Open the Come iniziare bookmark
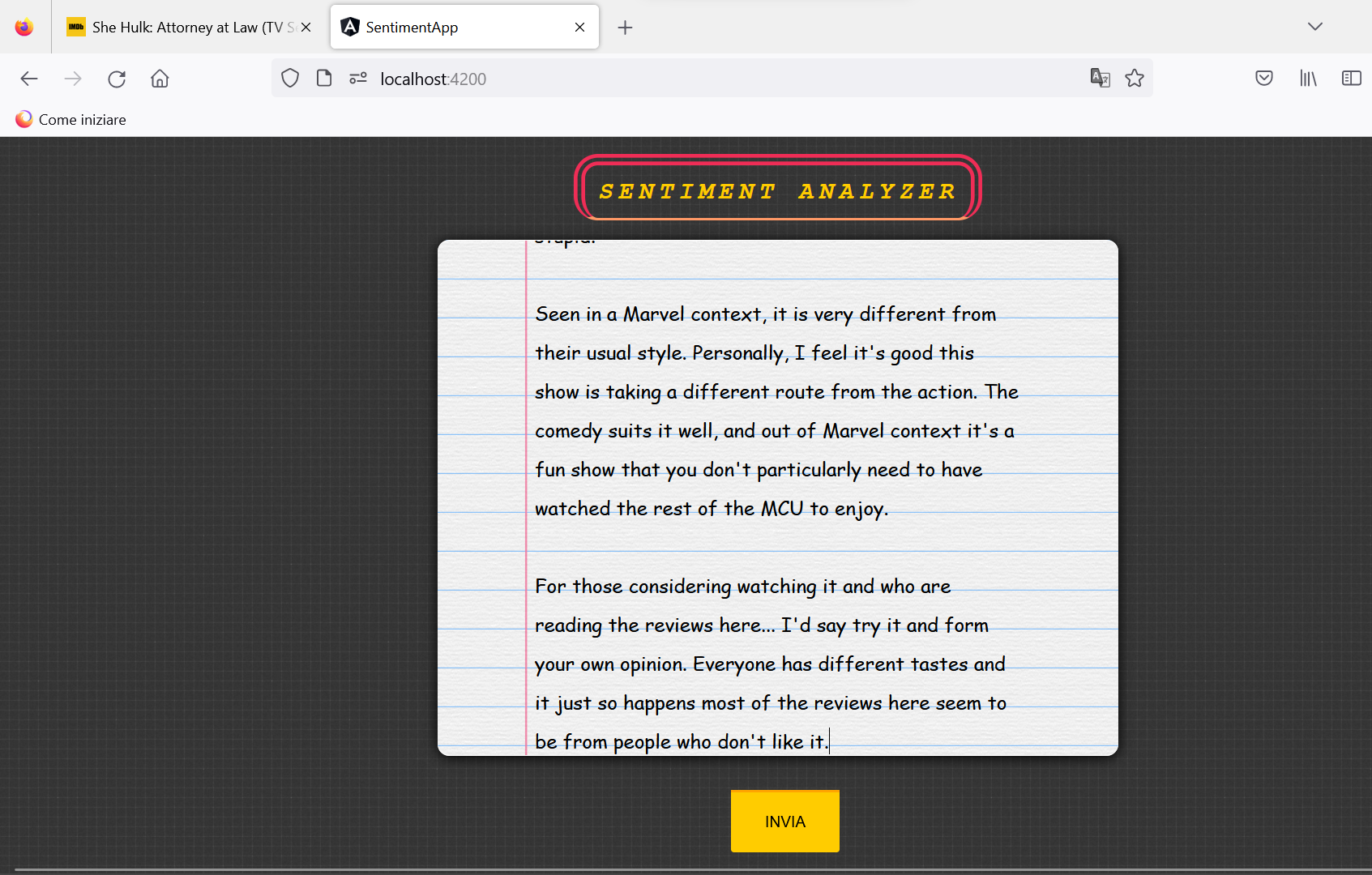The width and height of the screenshot is (1372, 875). pyautogui.click(x=71, y=119)
